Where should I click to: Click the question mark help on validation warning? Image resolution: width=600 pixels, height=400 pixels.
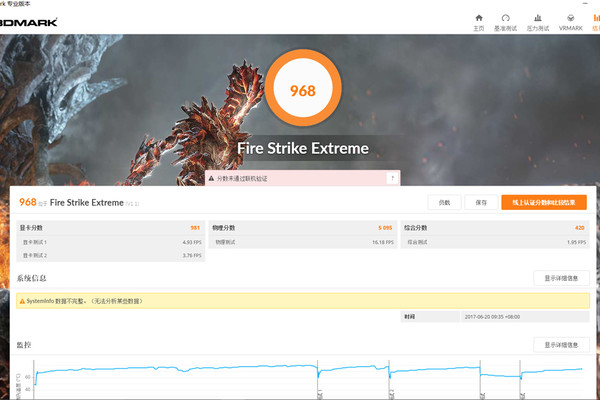[x=392, y=178]
